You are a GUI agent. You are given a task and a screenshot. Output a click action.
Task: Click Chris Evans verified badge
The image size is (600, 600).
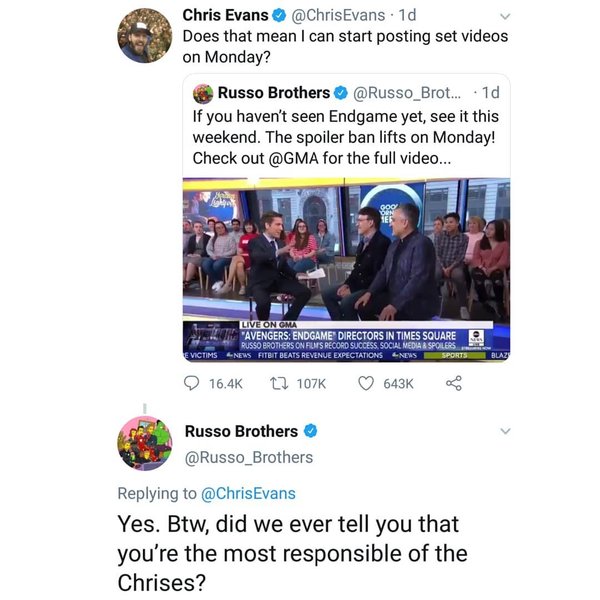click(279, 15)
